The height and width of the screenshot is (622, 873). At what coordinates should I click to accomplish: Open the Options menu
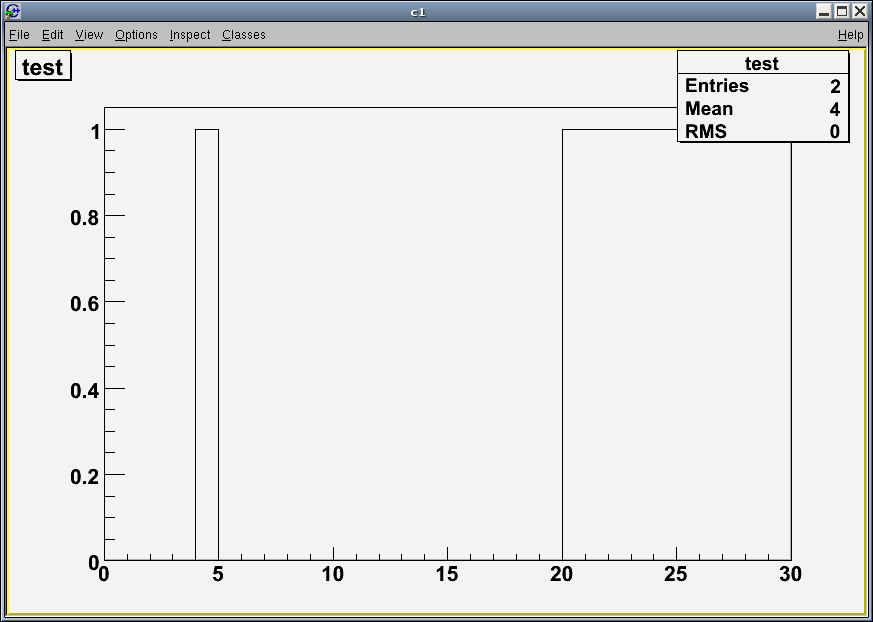click(x=136, y=35)
